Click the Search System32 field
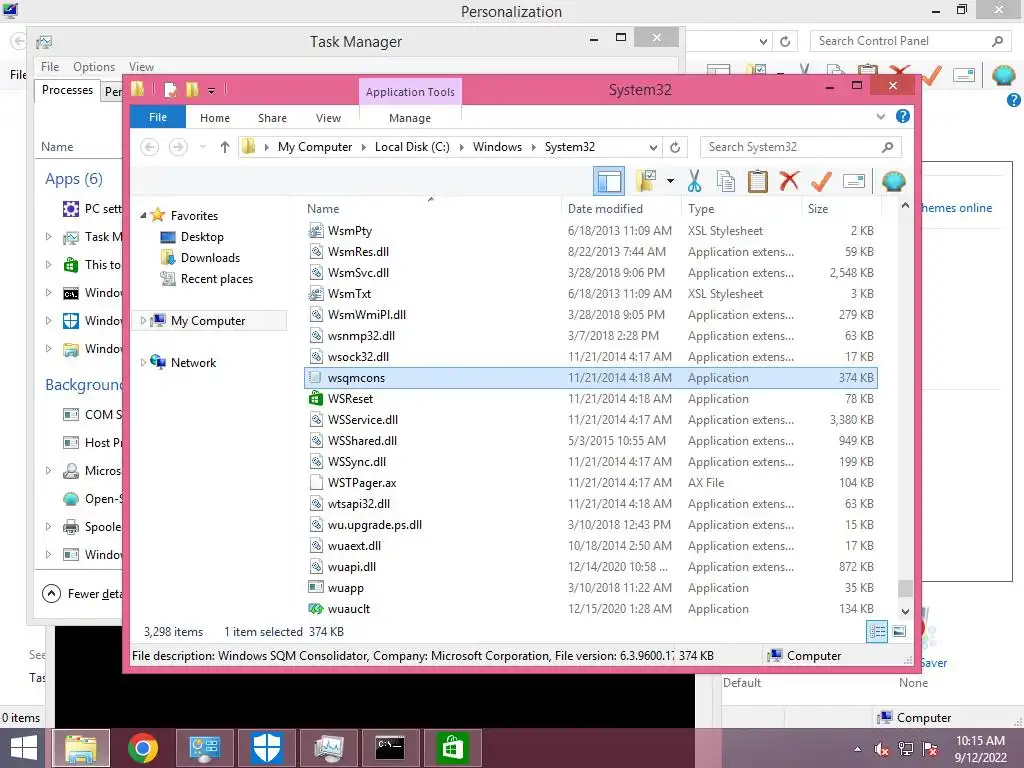This screenshot has height=768, width=1024. 801,147
